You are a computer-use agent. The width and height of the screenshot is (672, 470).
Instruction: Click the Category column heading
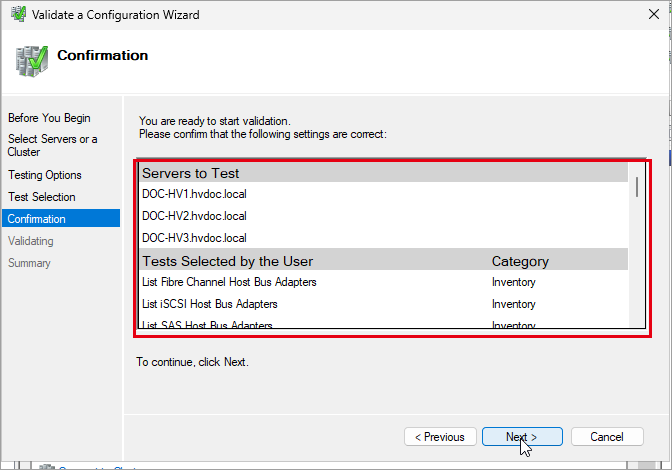point(520,261)
